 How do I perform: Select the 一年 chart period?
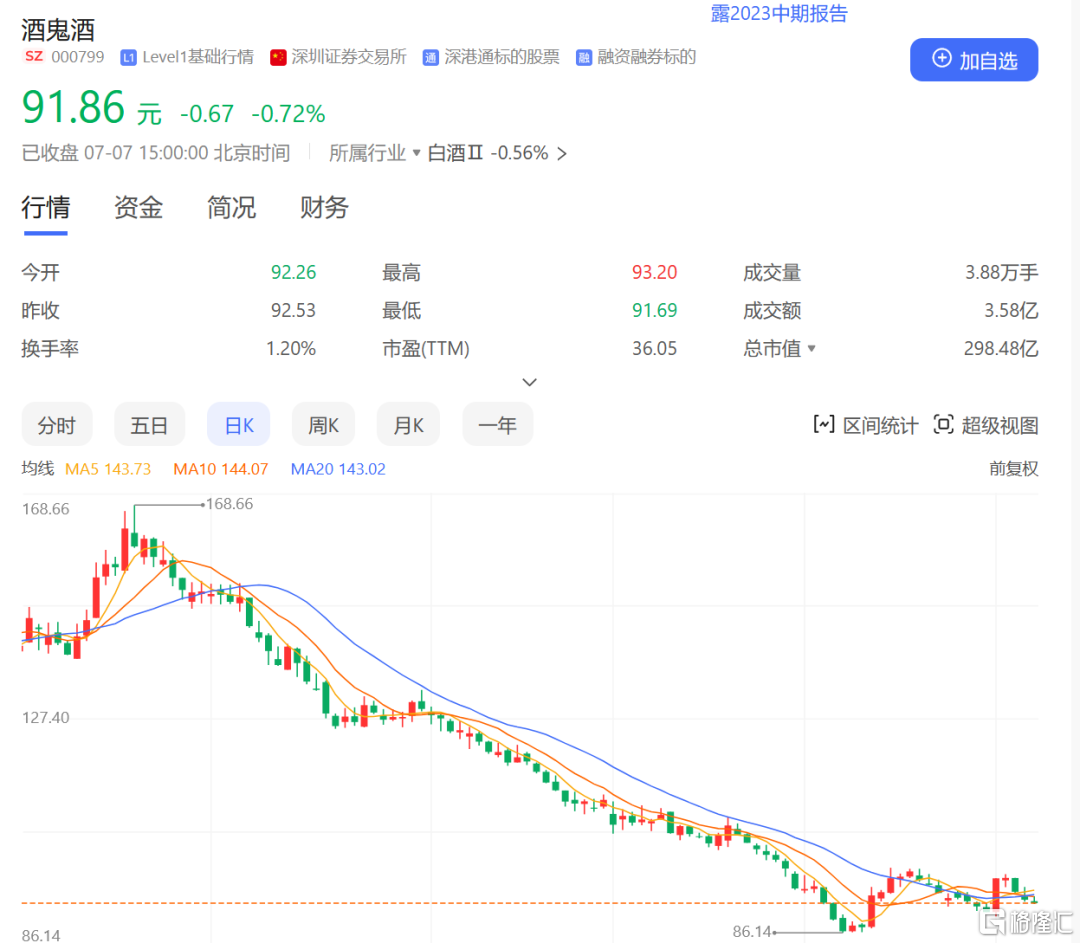pos(497,424)
